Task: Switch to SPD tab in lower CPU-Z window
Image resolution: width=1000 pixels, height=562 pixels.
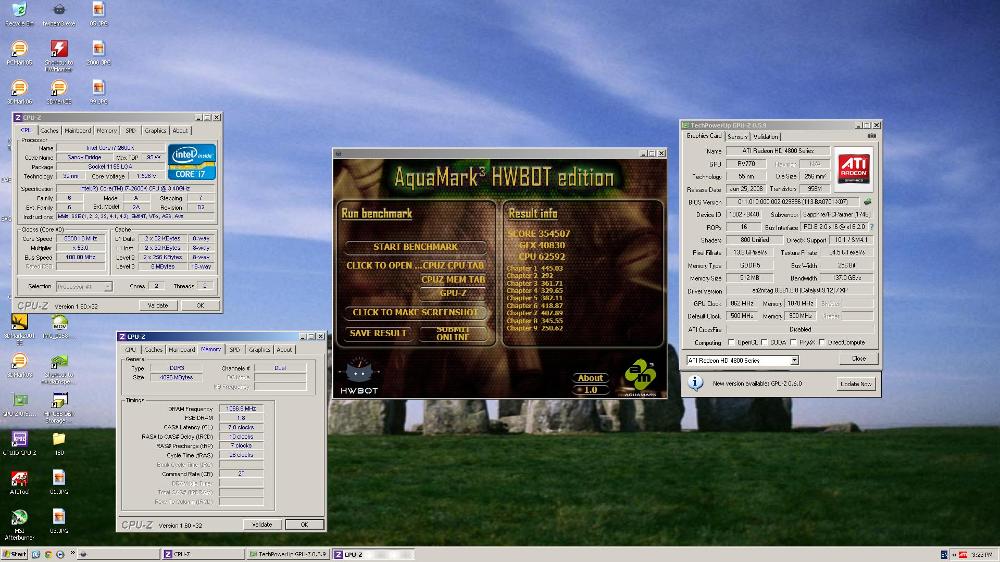Action: pyautogui.click(x=235, y=350)
